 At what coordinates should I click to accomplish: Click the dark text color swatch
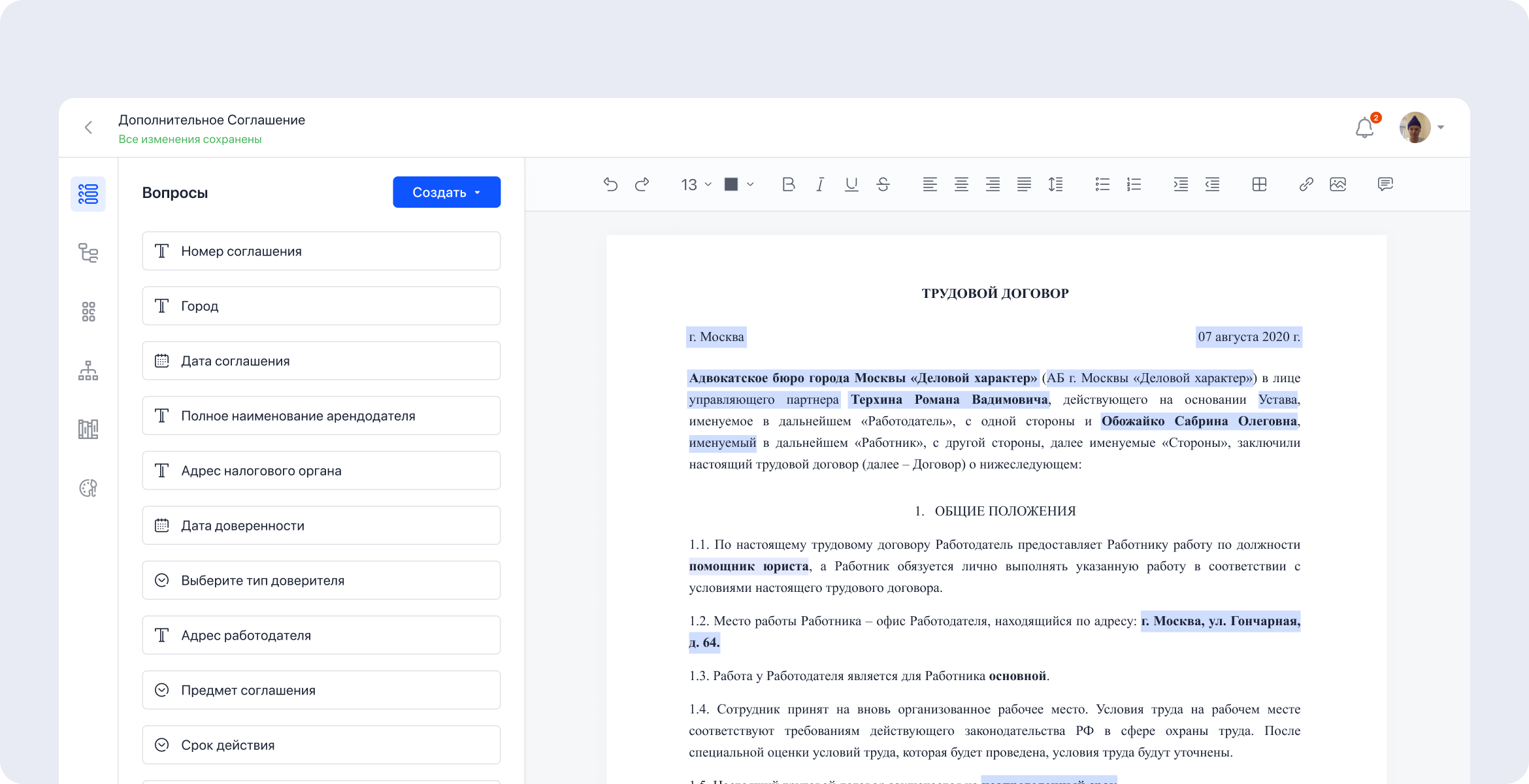click(731, 184)
